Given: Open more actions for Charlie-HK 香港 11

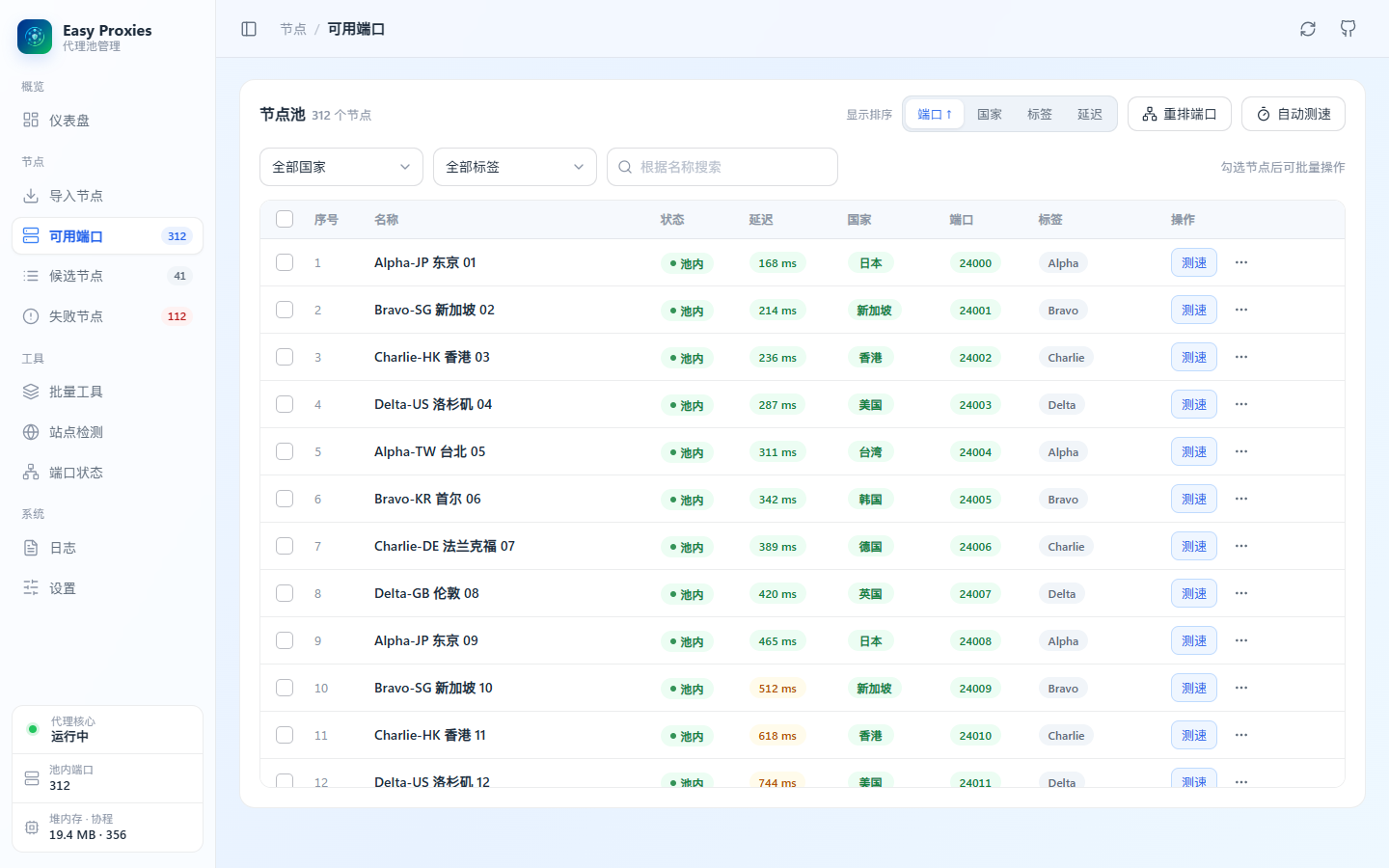Looking at the screenshot, I should 1241,735.
